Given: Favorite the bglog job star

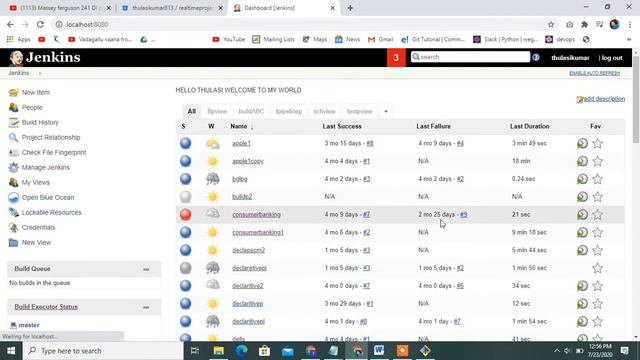Looking at the screenshot, I should tap(598, 179).
